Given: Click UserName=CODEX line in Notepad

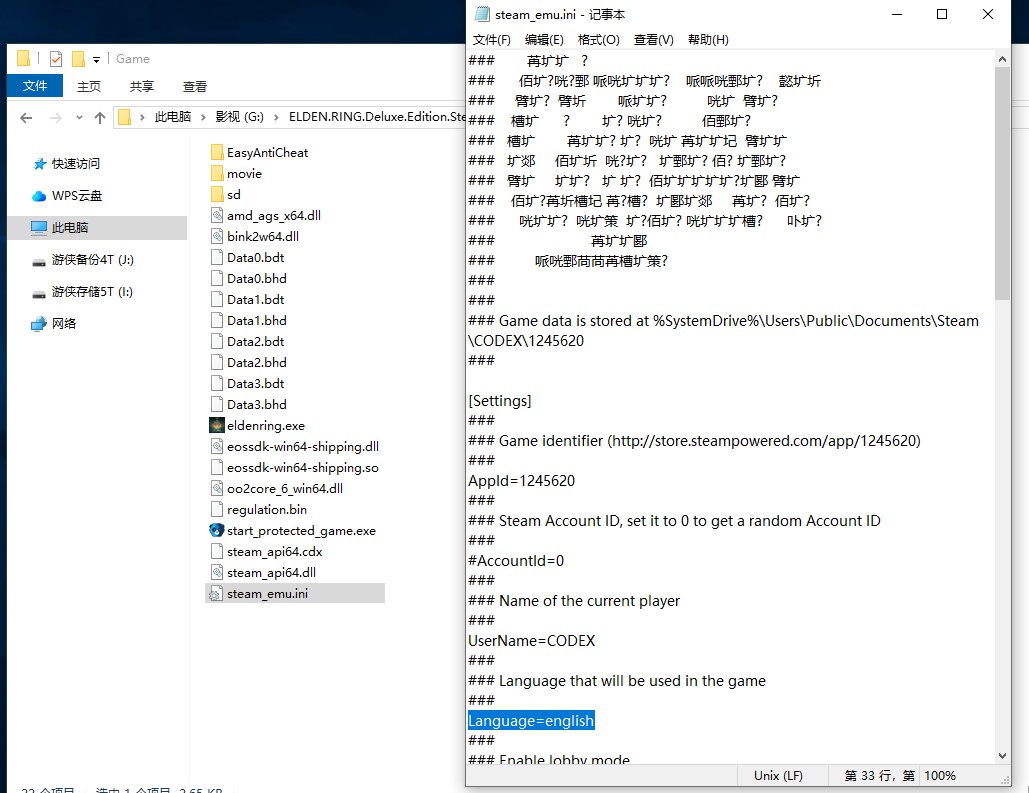Looking at the screenshot, I should click(532, 641).
